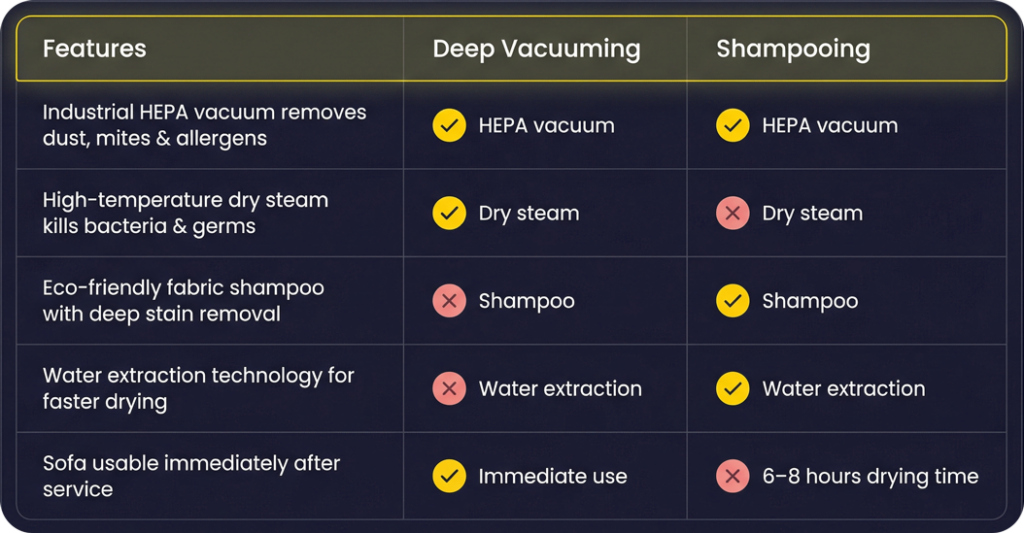Click the Immediate use label
This screenshot has width=1024, height=533.
(x=552, y=476)
